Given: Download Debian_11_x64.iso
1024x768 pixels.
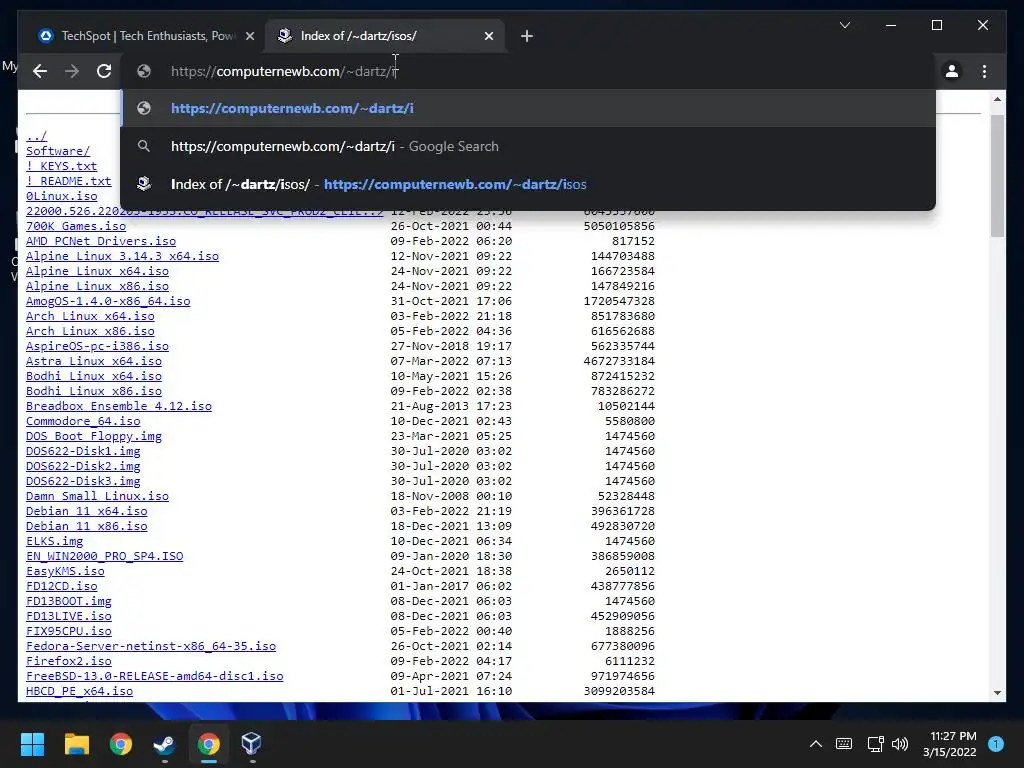Looking at the screenshot, I should [x=86, y=511].
